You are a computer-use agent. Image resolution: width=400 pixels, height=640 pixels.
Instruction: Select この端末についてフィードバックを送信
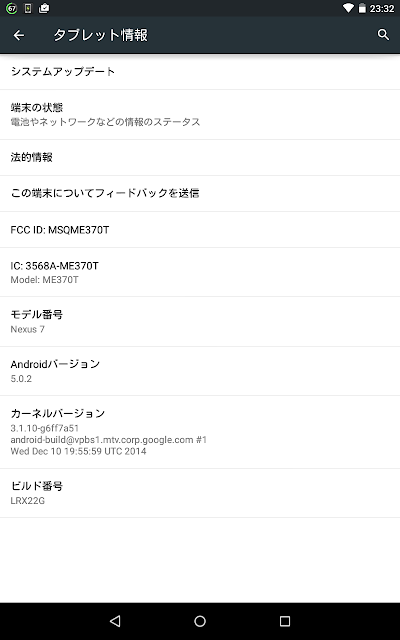pos(200,193)
